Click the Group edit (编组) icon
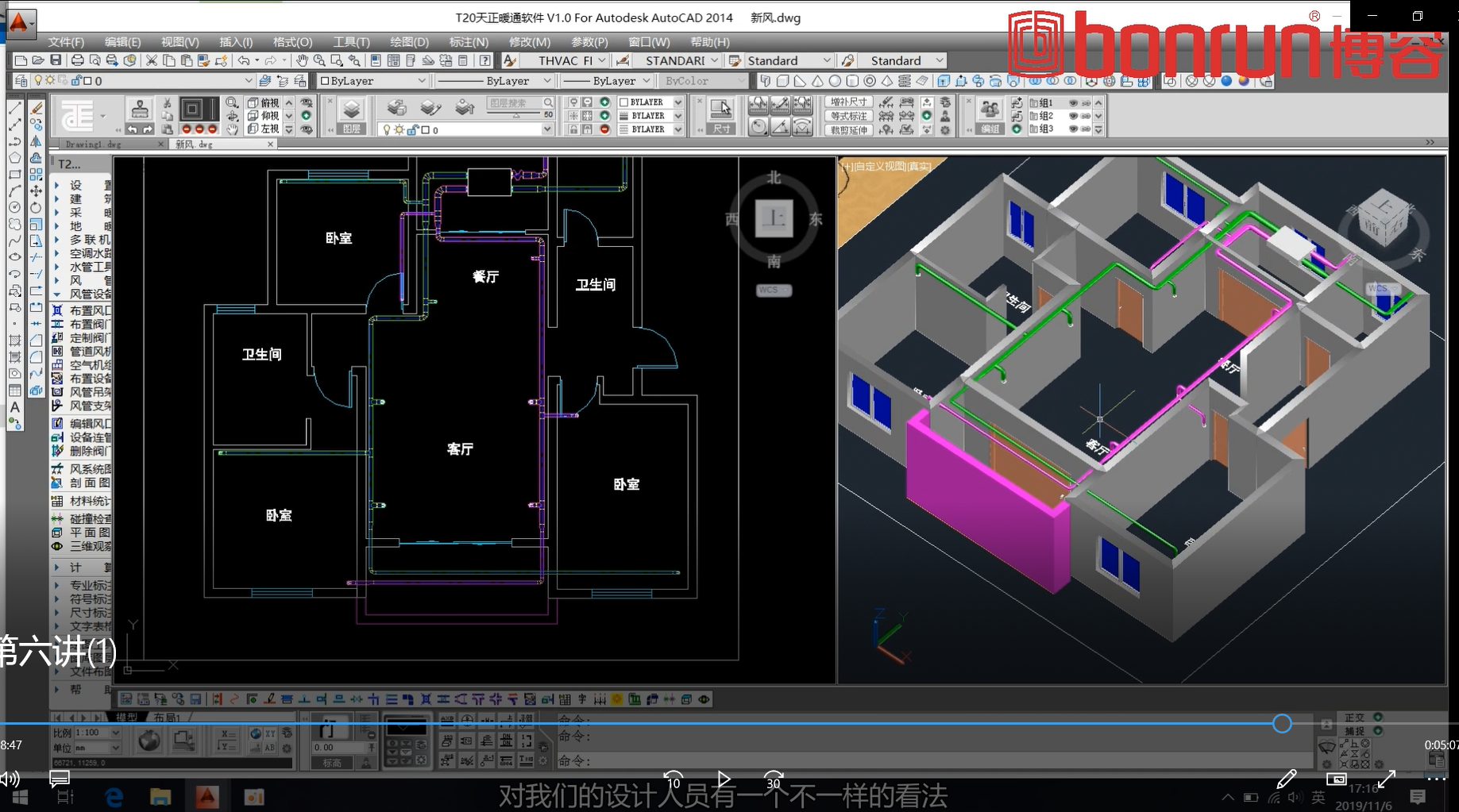 (x=990, y=110)
